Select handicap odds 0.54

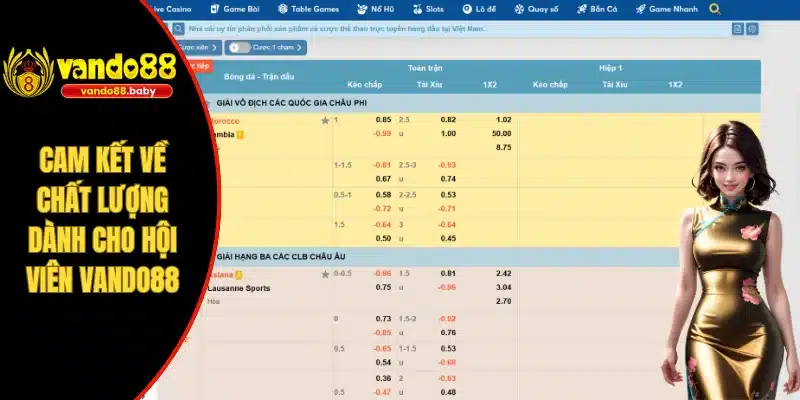383,362
